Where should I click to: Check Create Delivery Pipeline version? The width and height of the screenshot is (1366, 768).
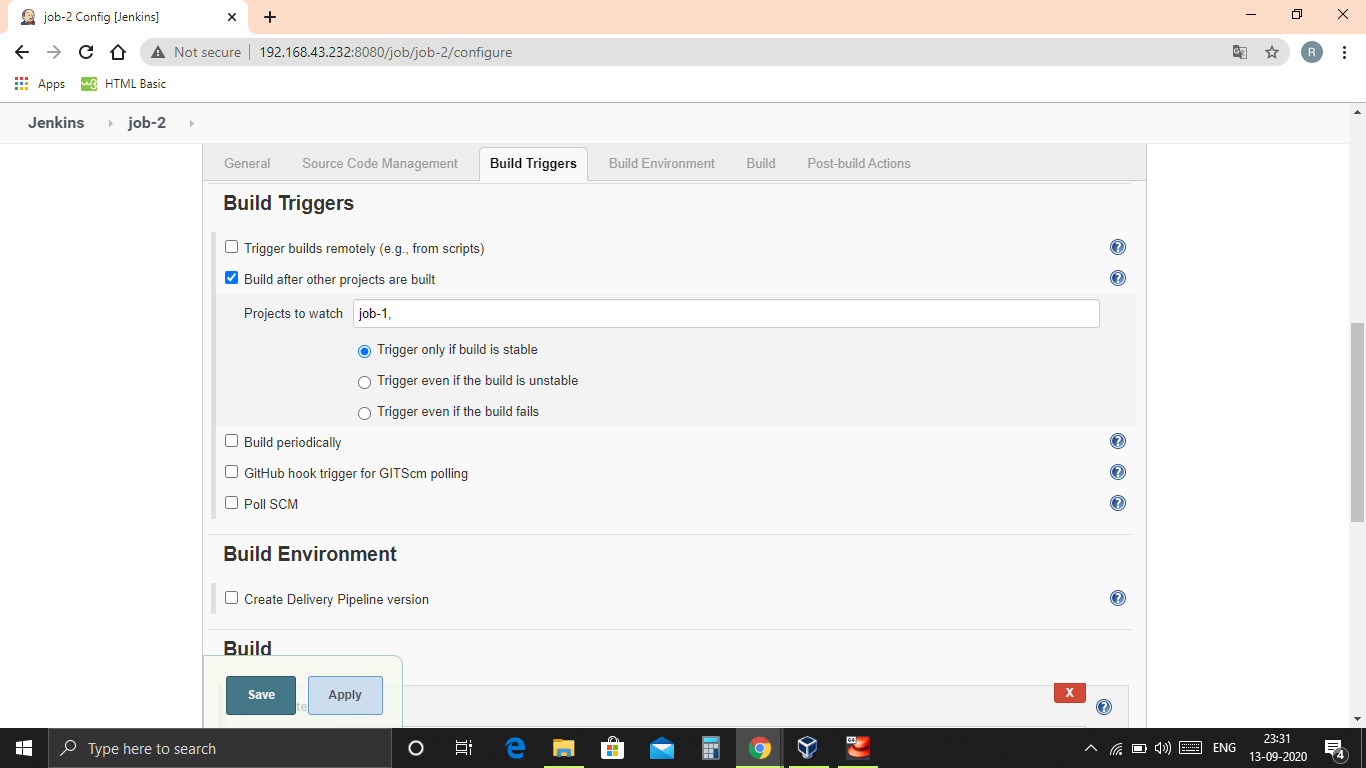(x=231, y=598)
